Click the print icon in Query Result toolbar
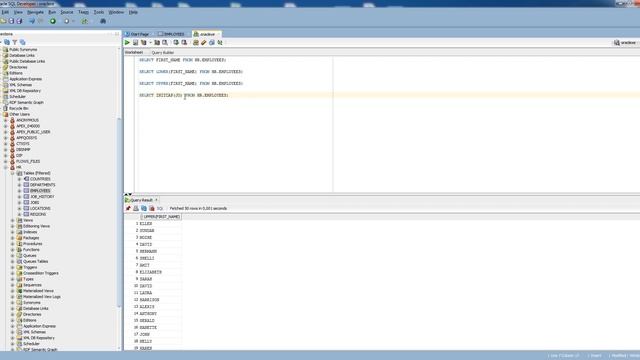This screenshot has height=360, width=640. (x=136, y=208)
